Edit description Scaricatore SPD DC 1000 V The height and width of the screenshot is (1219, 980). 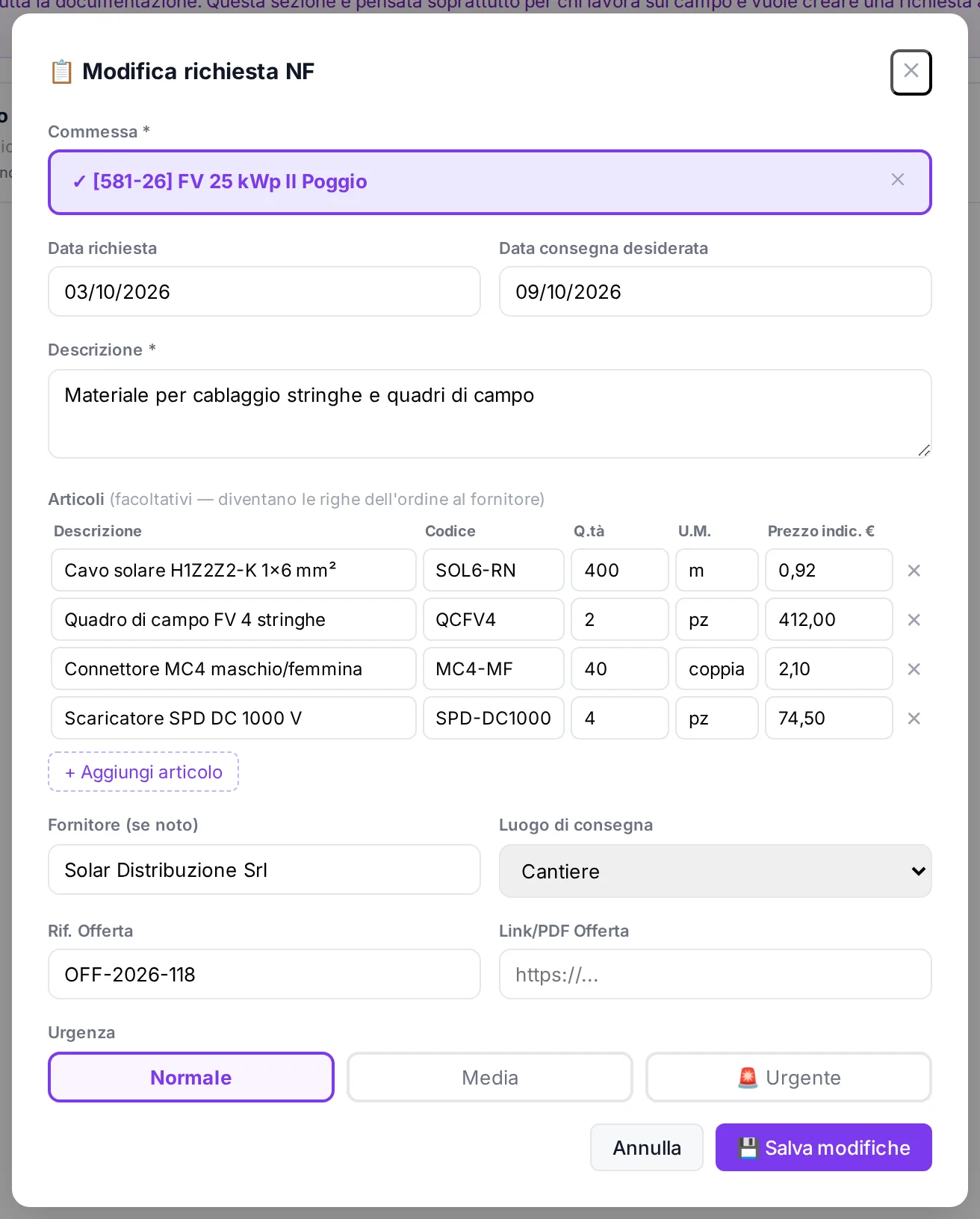tap(234, 719)
